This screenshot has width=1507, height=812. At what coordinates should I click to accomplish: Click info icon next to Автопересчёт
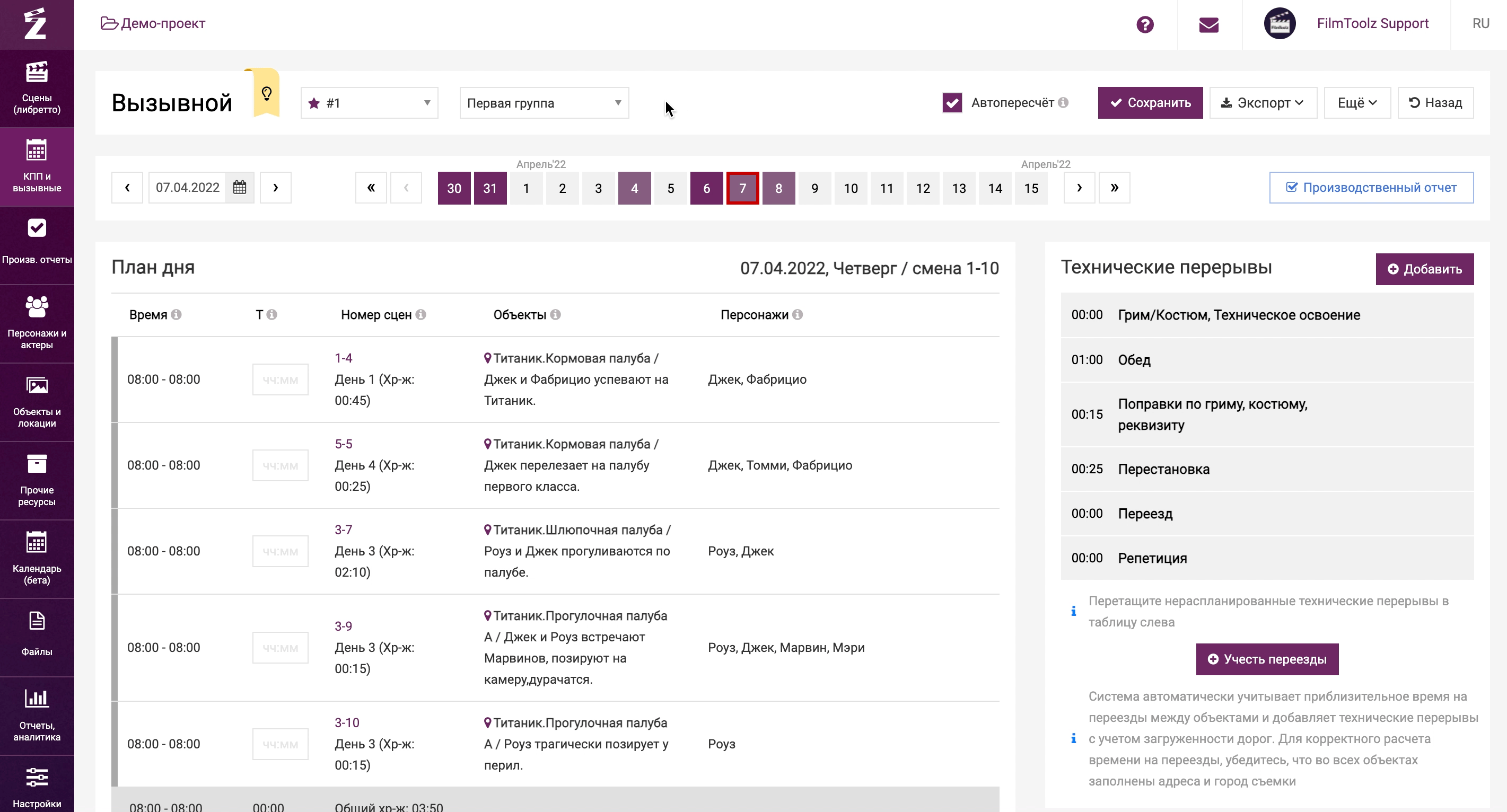coord(1063,103)
